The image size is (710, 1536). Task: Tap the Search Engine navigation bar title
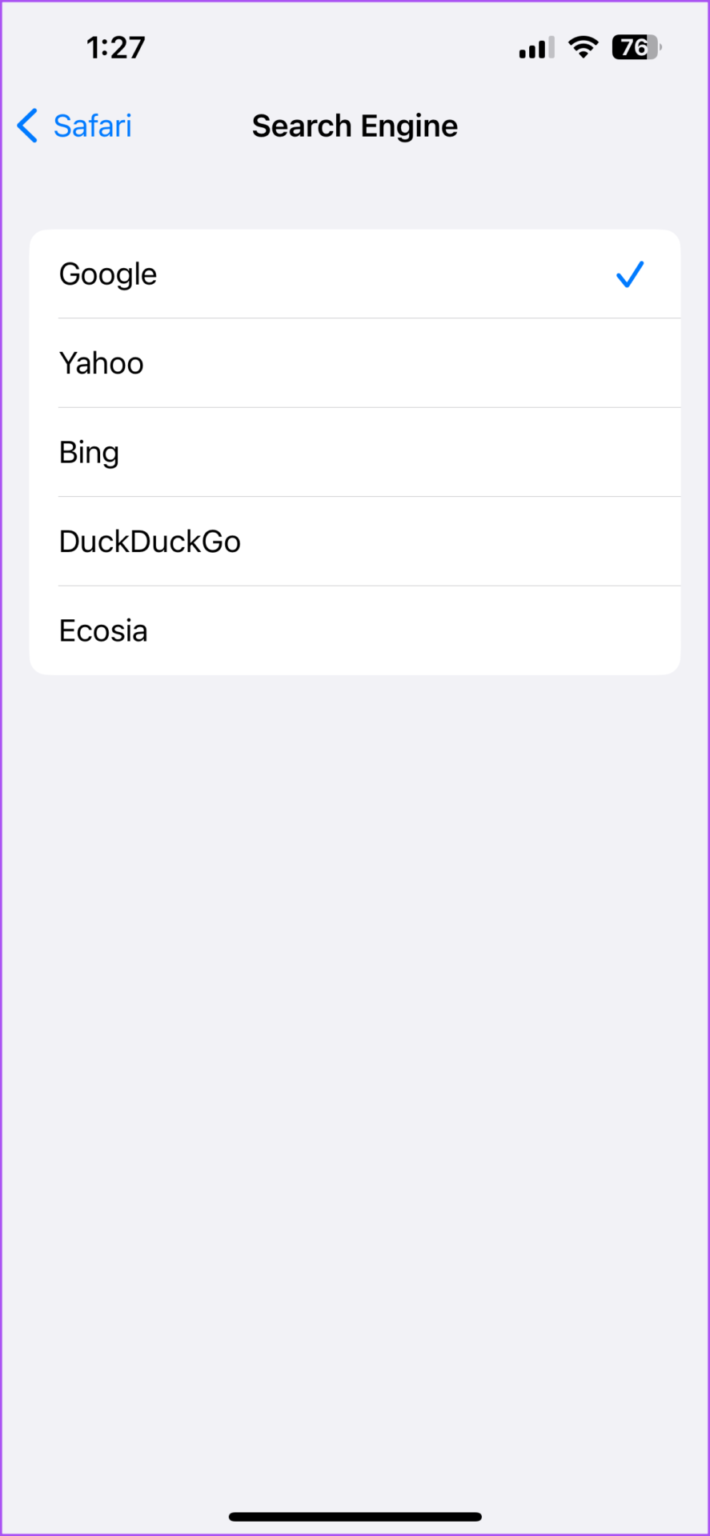355,126
